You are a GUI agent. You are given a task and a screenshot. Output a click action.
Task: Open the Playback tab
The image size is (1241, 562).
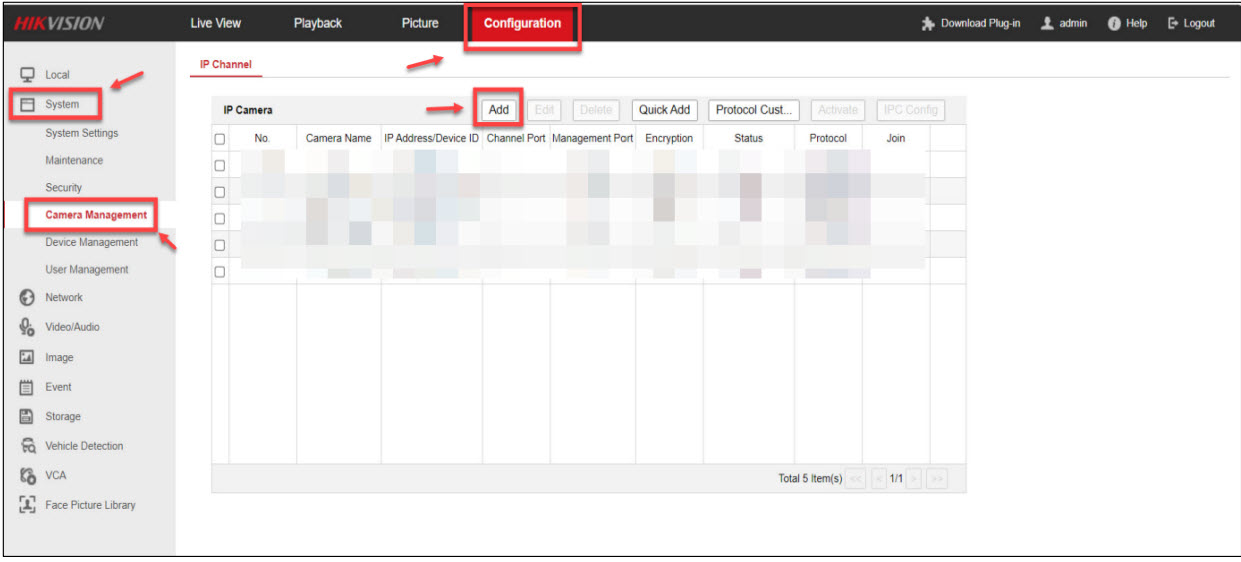coord(318,23)
